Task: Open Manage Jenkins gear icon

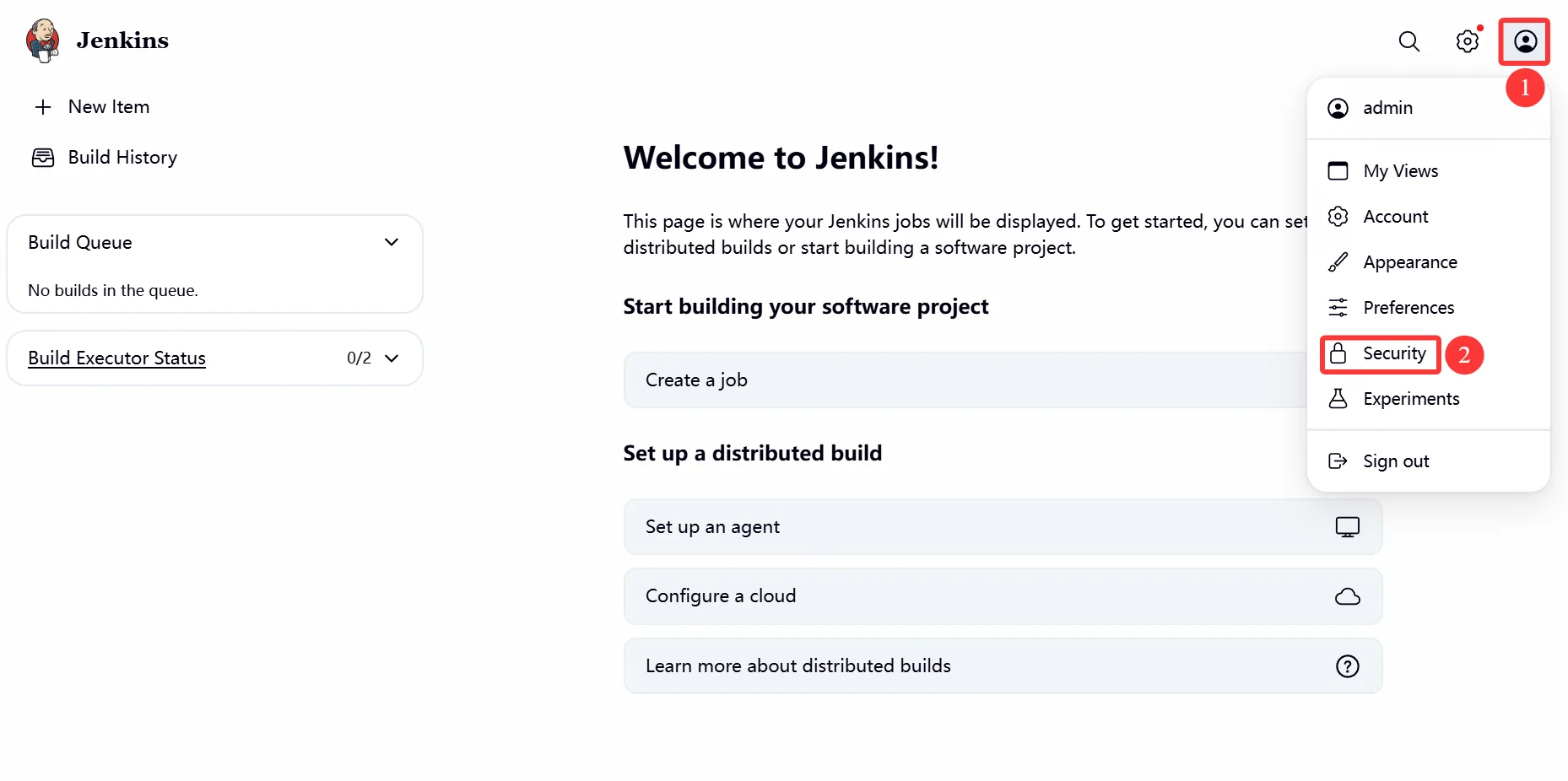Action: 1468,41
